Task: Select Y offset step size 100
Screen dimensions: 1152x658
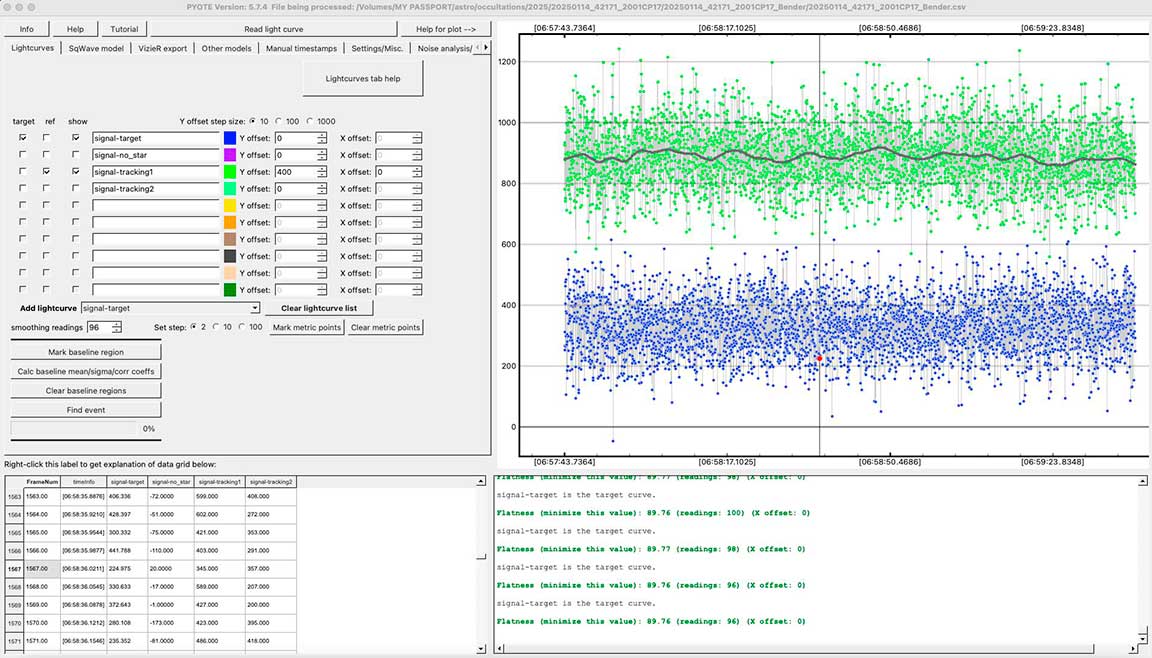Action: pyautogui.click(x=278, y=121)
